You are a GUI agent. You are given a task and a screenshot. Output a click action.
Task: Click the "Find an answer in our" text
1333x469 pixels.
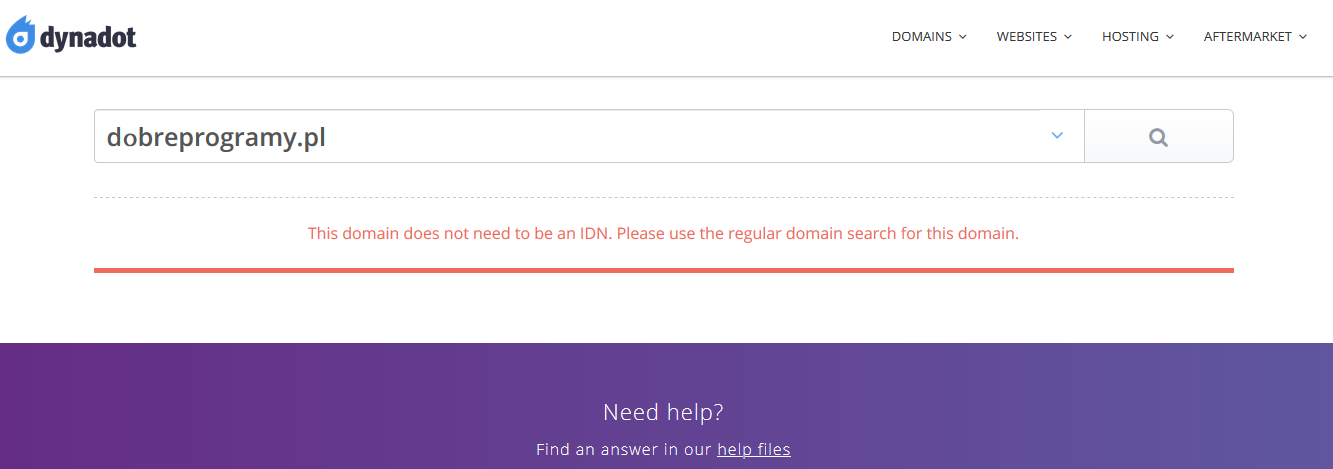point(624,450)
